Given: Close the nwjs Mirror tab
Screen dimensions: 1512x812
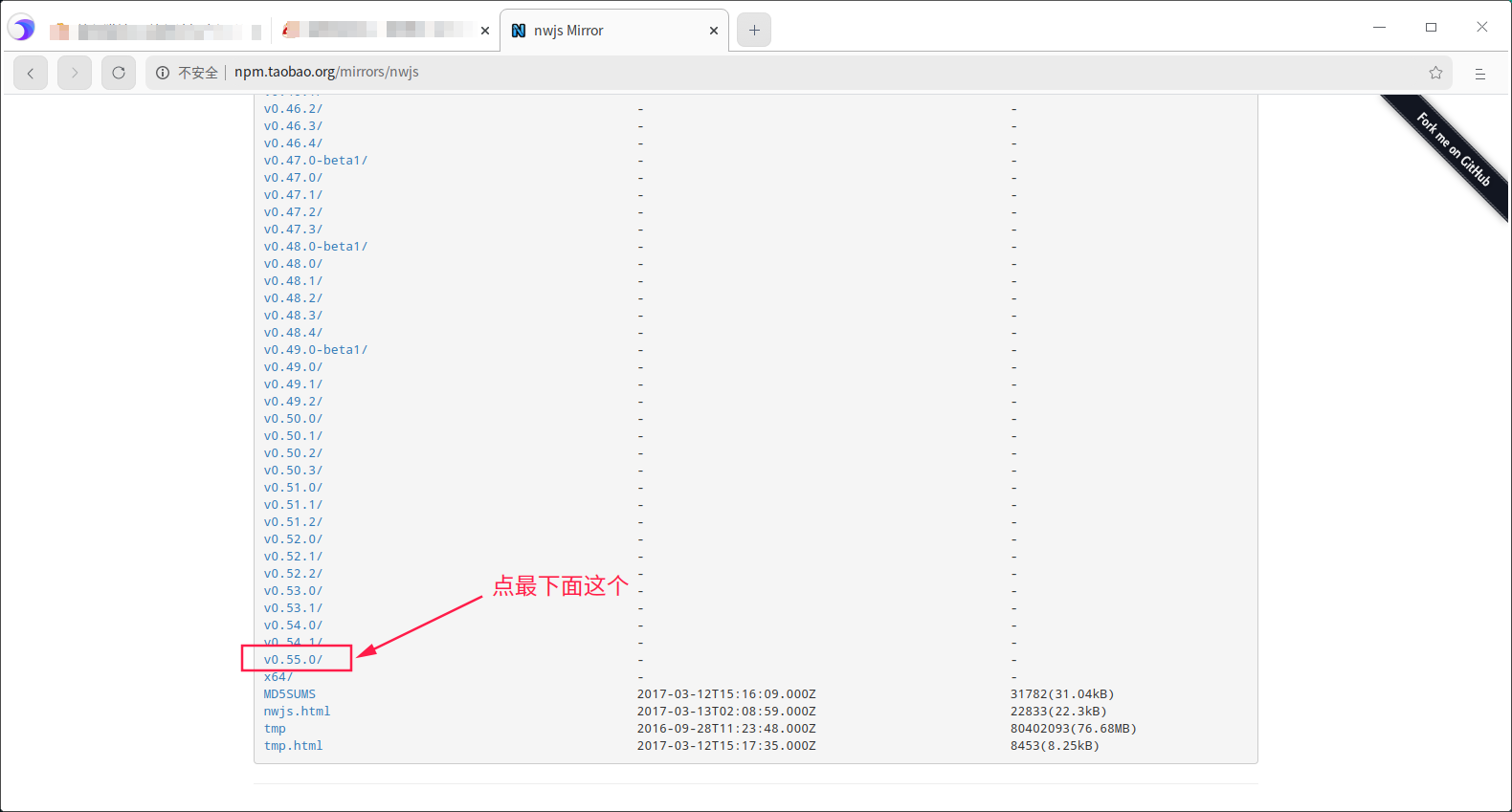Looking at the screenshot, I should pyautogui.click(x=714, y=31).
